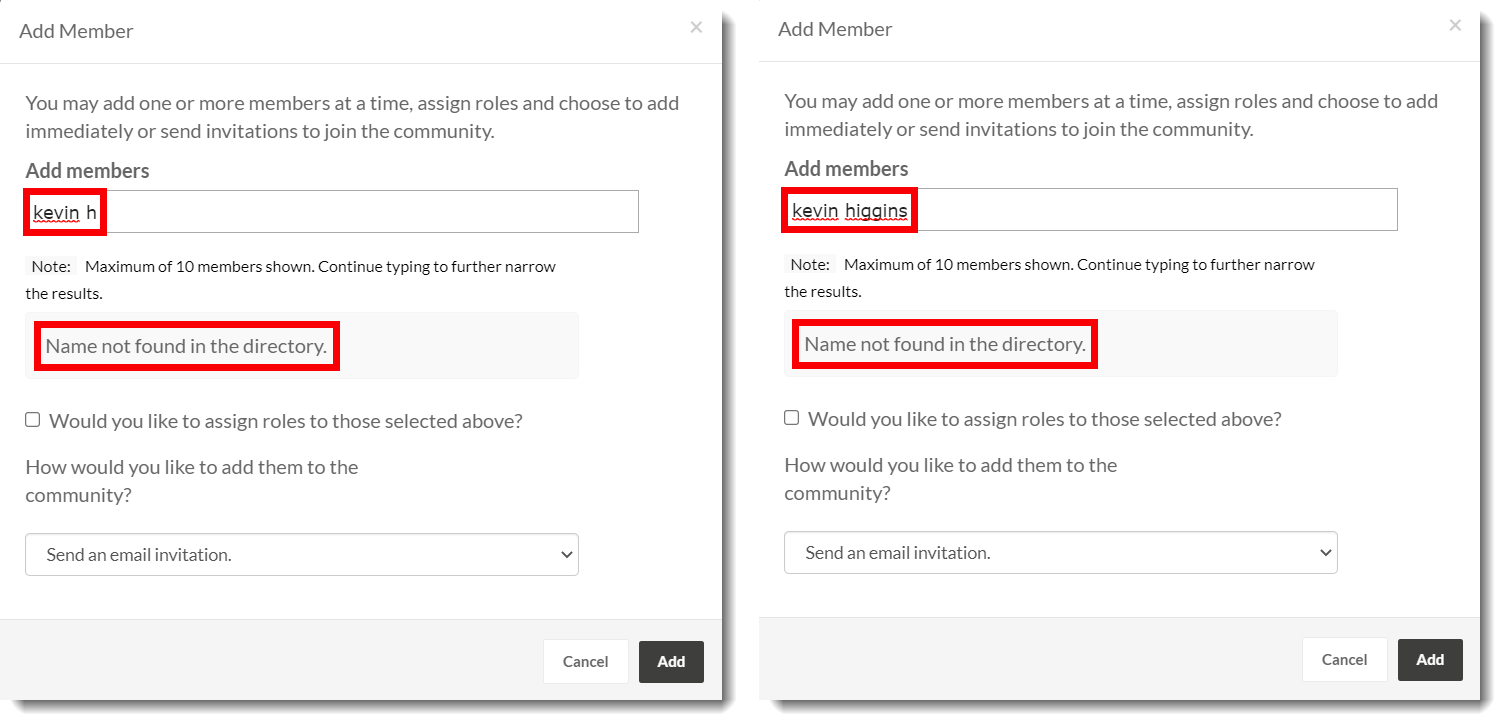
Task: Click the 'Note:' label in left dialog
Action: click(51, 267)
